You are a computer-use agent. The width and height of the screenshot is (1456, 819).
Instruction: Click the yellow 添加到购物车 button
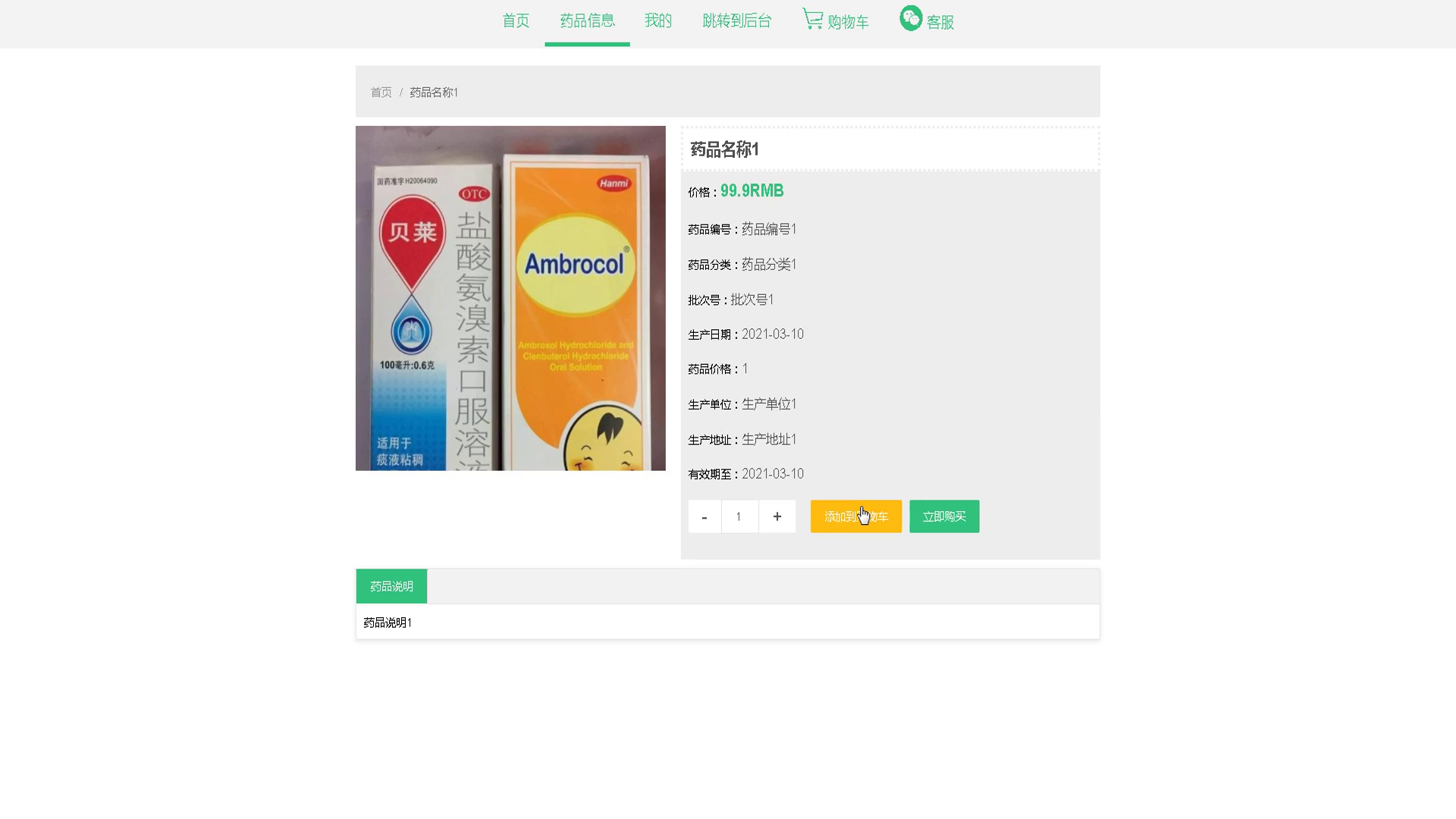click(856, 516)
